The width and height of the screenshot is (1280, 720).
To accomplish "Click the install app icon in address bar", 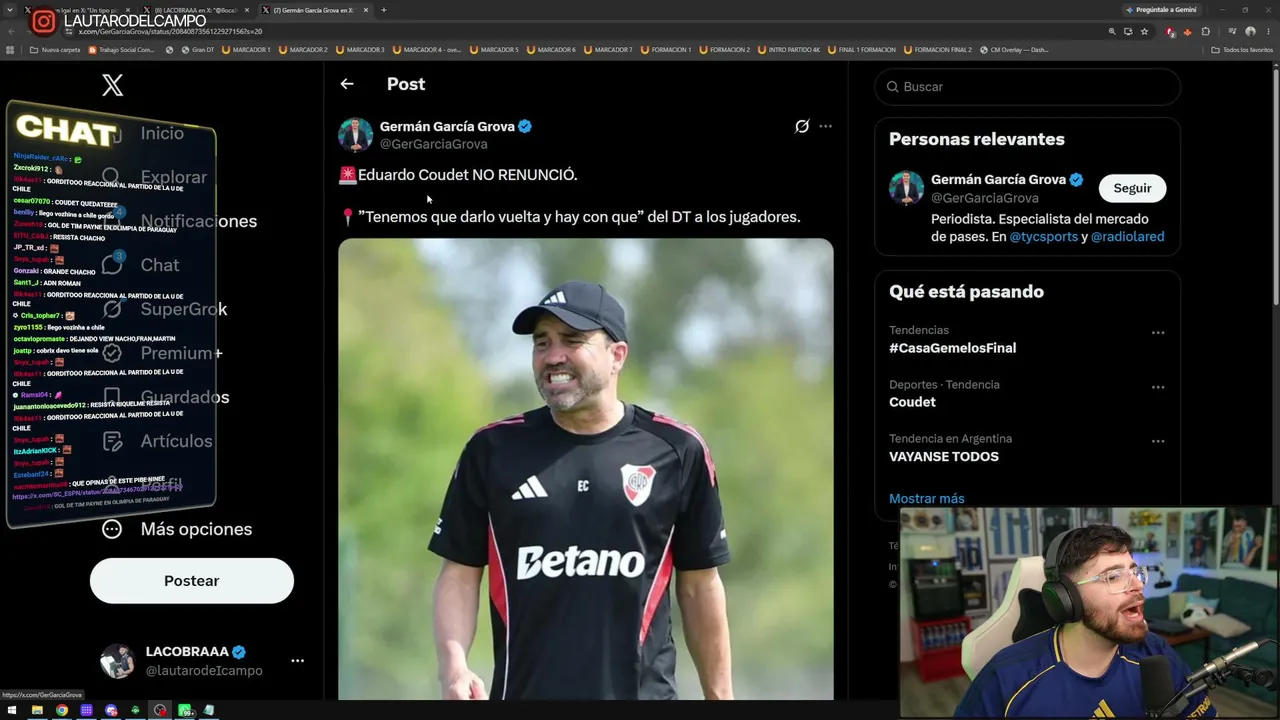I will 1128,31.
